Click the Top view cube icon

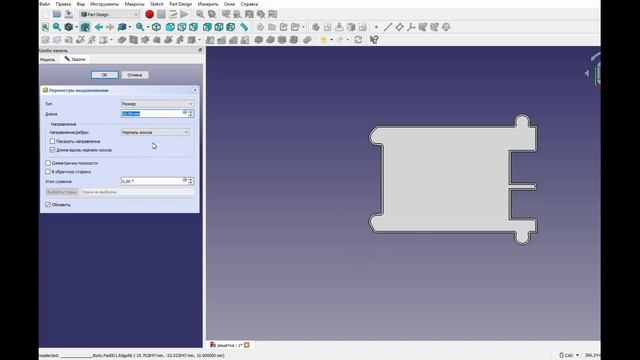coord(182,27)
